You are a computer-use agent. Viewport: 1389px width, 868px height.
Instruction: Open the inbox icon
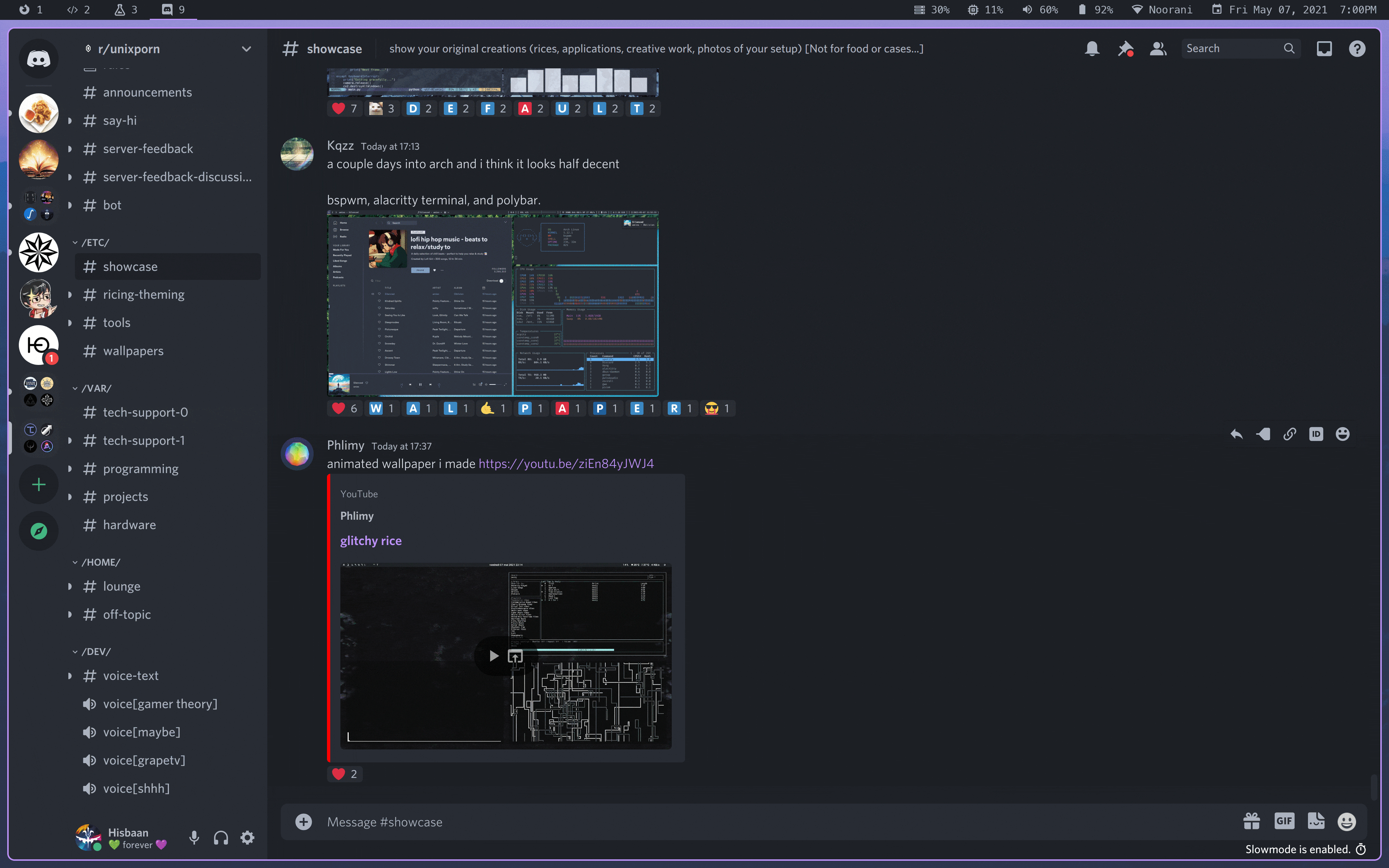(1324, 49)
